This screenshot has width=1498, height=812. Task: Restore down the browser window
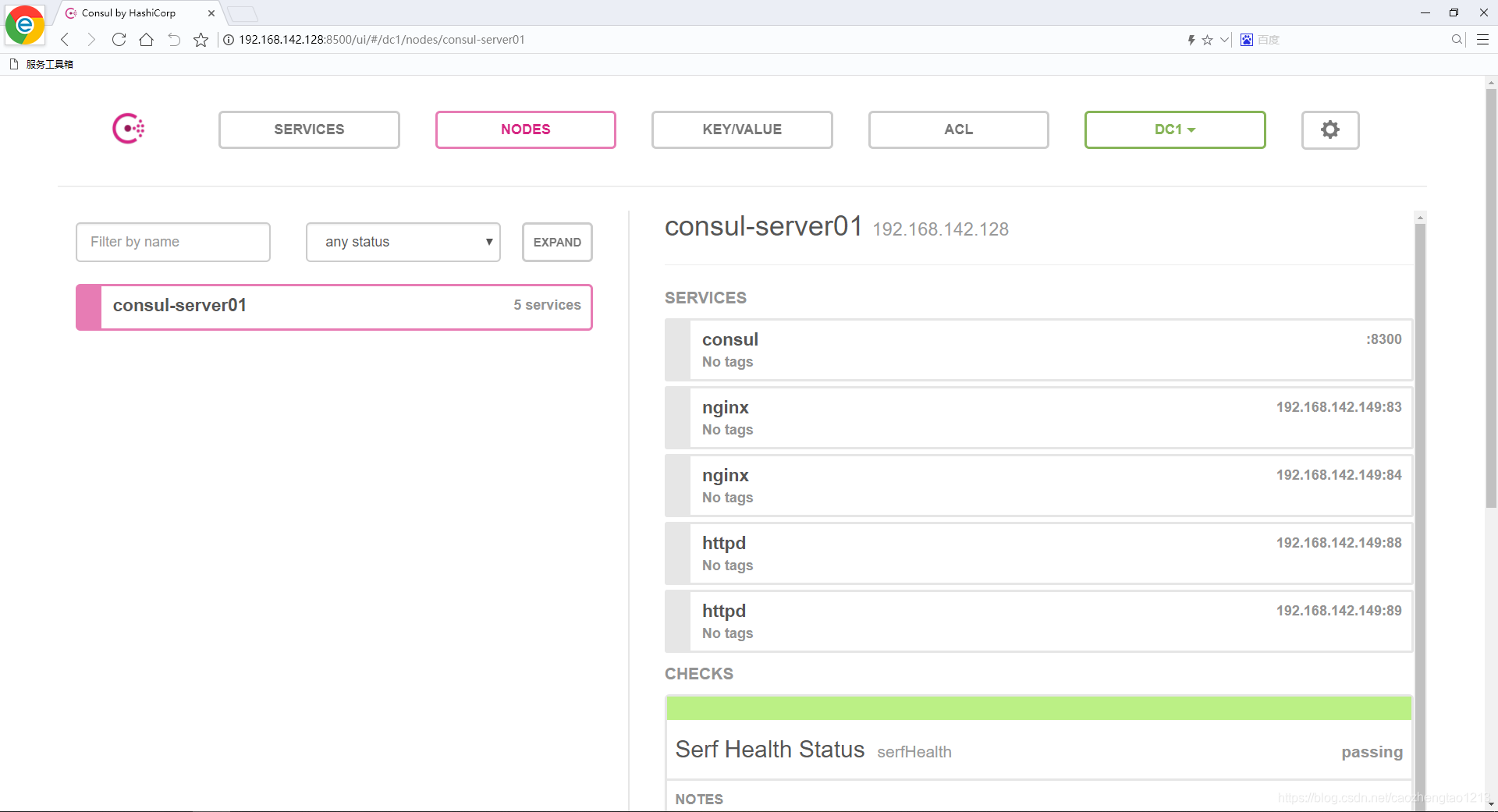click(1454, 12)
